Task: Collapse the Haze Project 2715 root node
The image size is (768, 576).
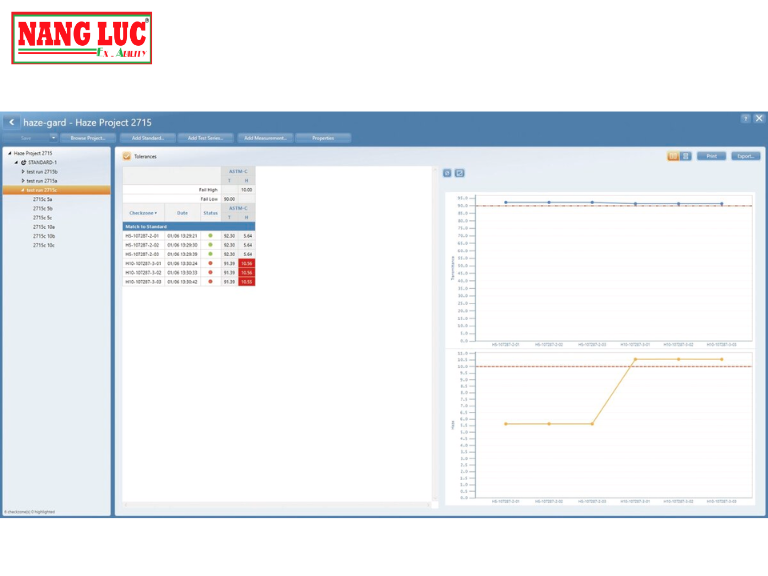Action: (9, 153)
